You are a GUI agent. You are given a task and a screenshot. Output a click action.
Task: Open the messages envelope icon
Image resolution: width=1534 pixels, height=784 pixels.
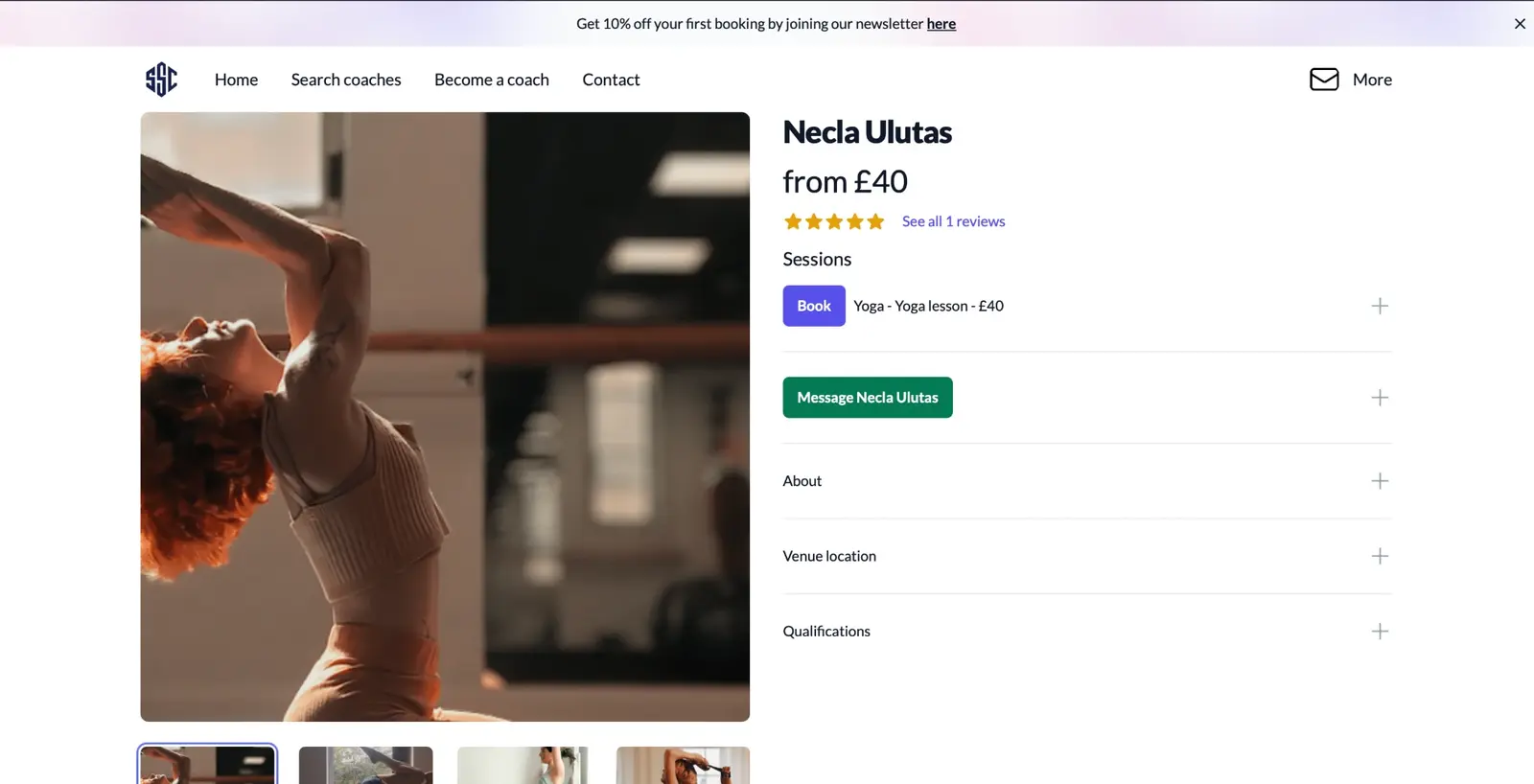click(x=1324, y=80)
